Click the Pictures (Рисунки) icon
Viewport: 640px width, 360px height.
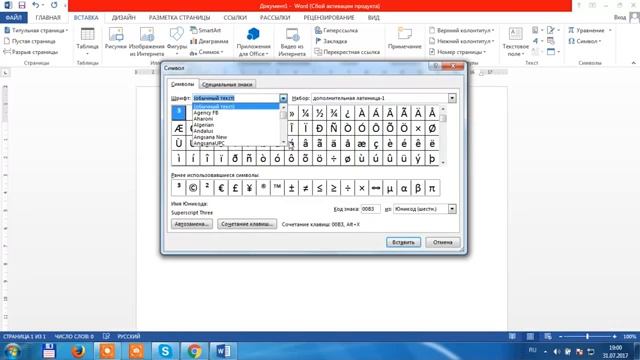click(x=116, y=39)
